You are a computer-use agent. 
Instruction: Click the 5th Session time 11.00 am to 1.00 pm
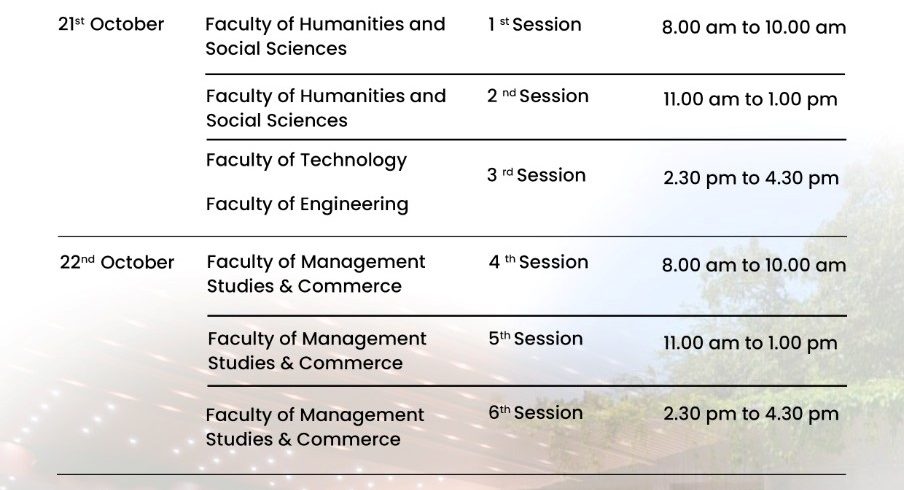click(750, 343)
